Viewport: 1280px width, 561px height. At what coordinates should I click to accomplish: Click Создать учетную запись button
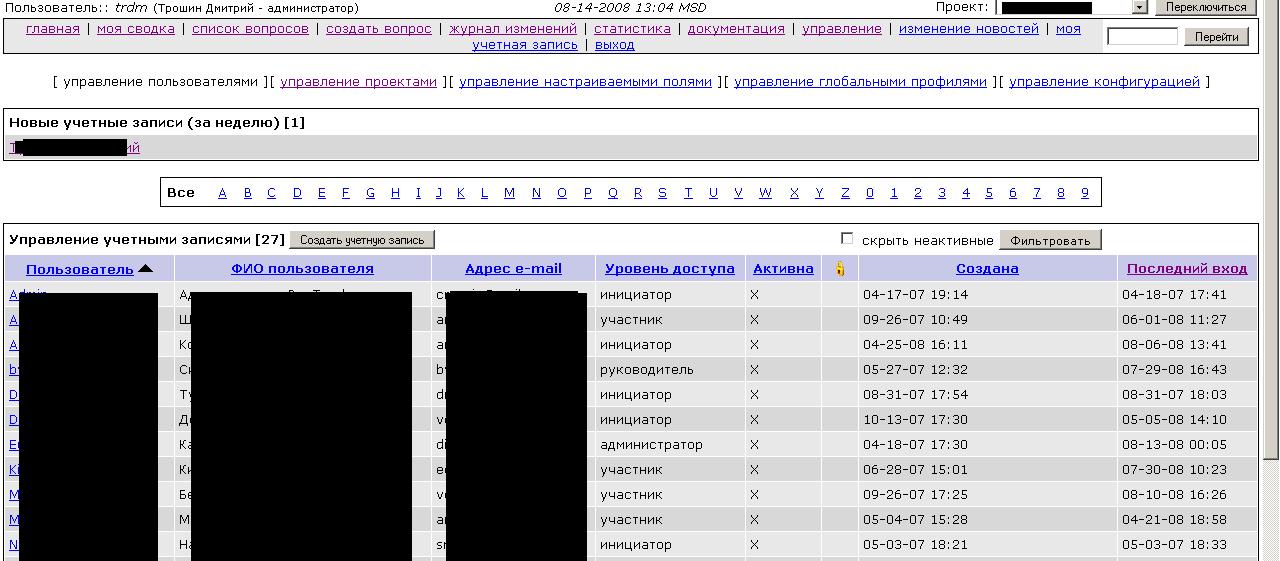(362, 240)
